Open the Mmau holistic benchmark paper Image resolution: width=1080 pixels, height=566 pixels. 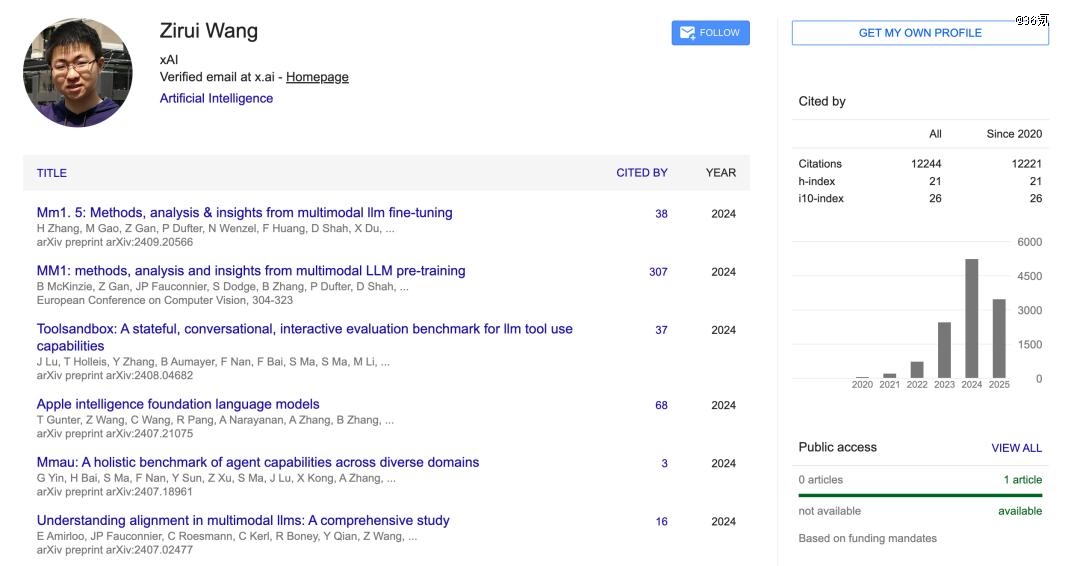pos(258,462)
